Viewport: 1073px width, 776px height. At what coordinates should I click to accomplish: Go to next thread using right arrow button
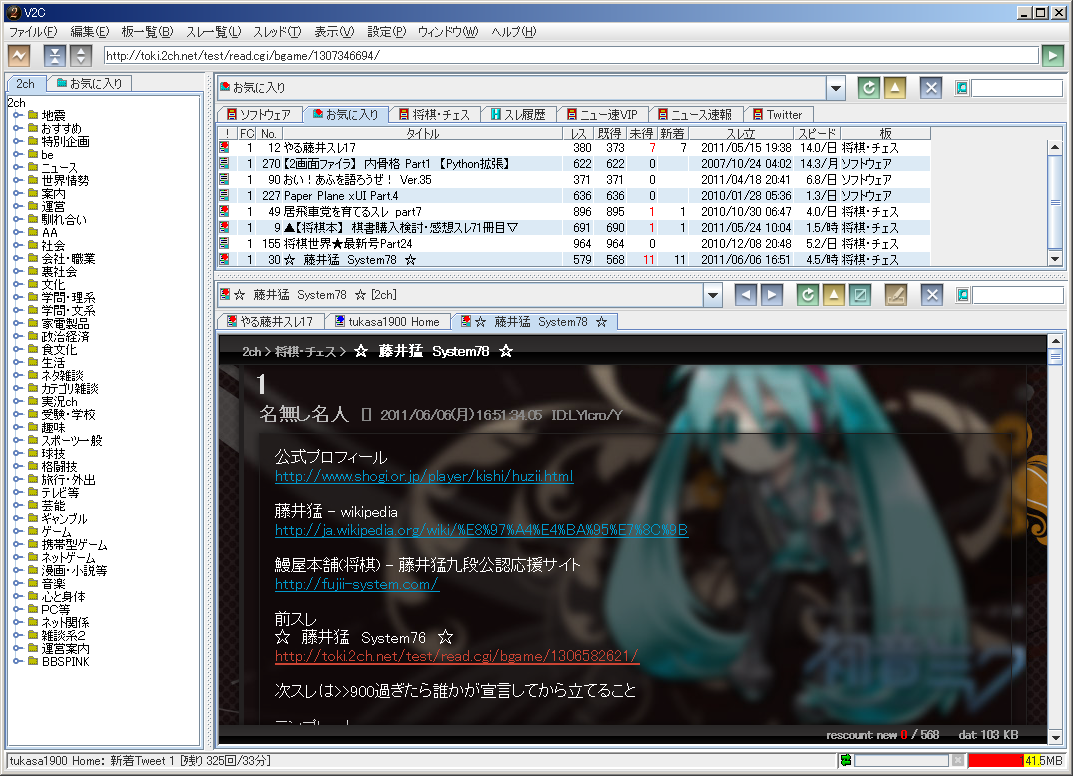coord(772,295)
